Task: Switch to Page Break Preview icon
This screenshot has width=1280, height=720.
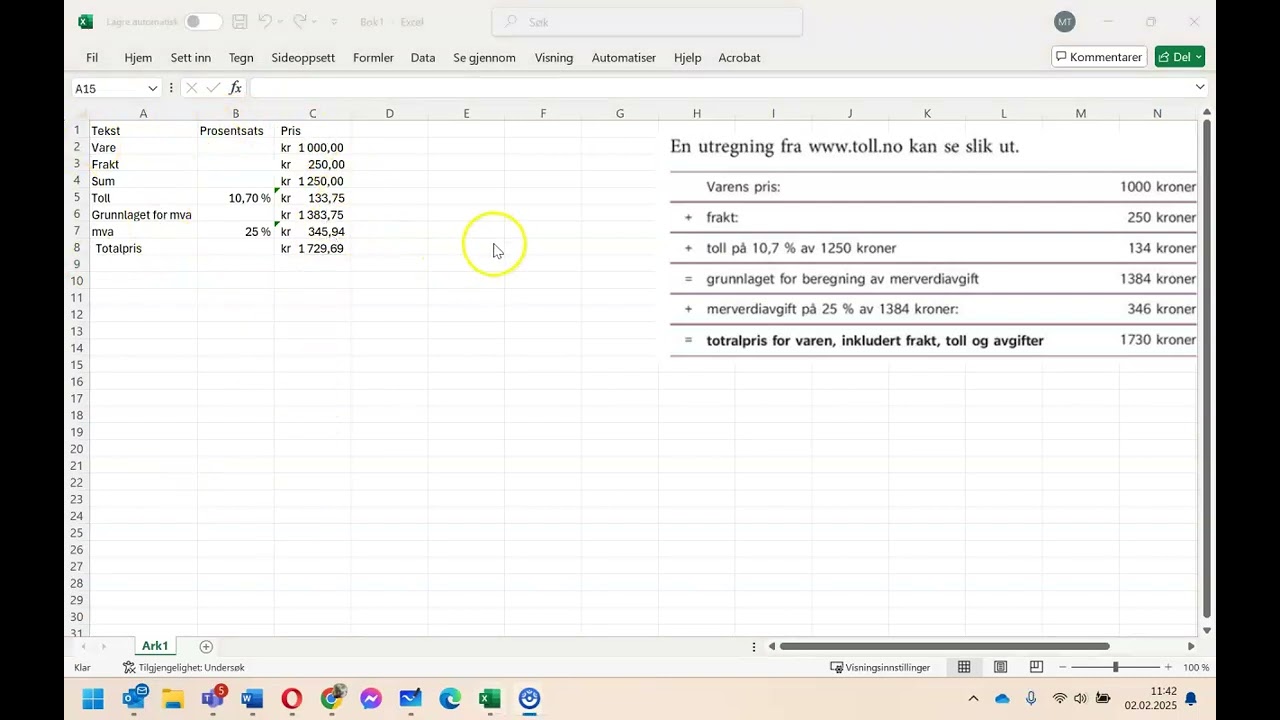Action: pyautogui.click(x=1036, y=667)
